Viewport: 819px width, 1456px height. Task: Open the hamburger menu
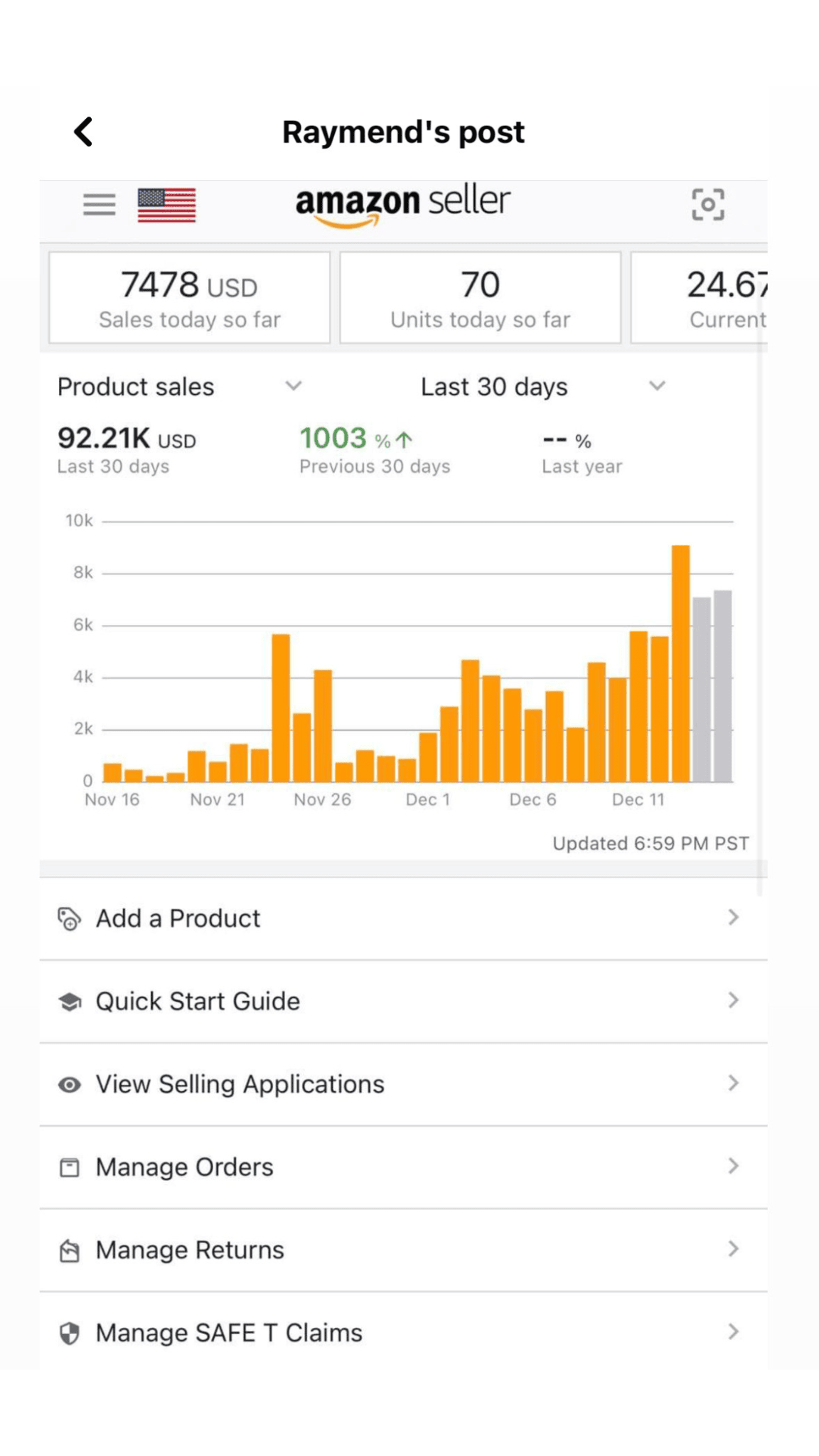pyautogui.click(x=99, y=205)
